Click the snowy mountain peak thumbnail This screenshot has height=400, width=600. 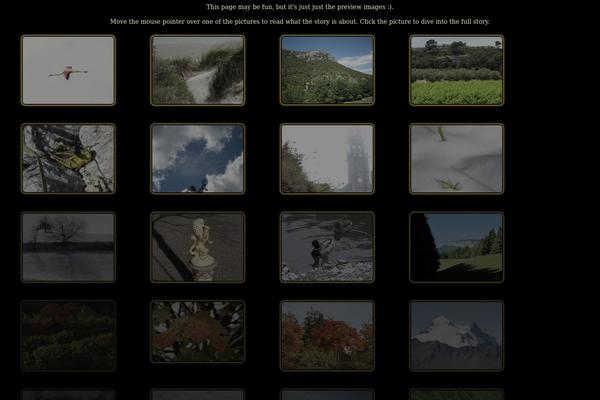[x=457, y=336]
